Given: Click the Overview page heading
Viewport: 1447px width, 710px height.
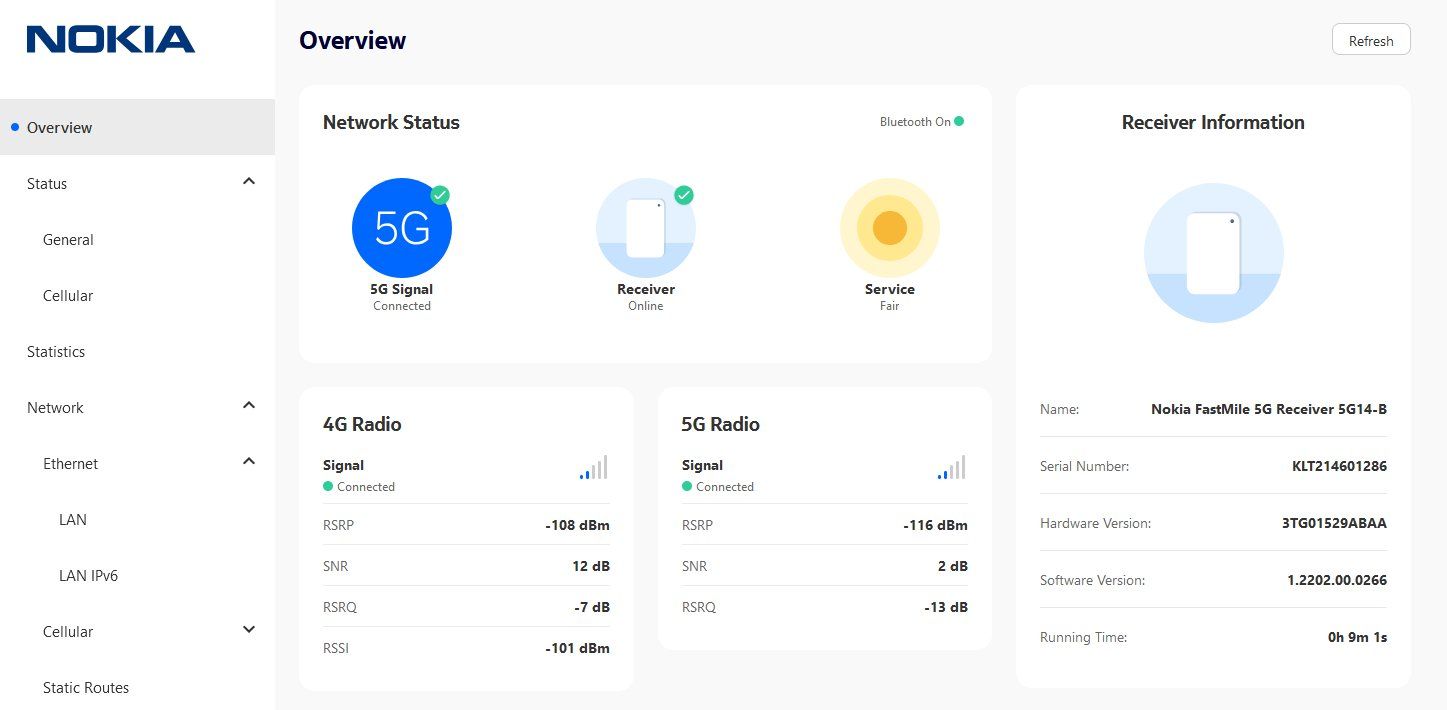Looking at the screenshot, I should [x=353, y=41].
